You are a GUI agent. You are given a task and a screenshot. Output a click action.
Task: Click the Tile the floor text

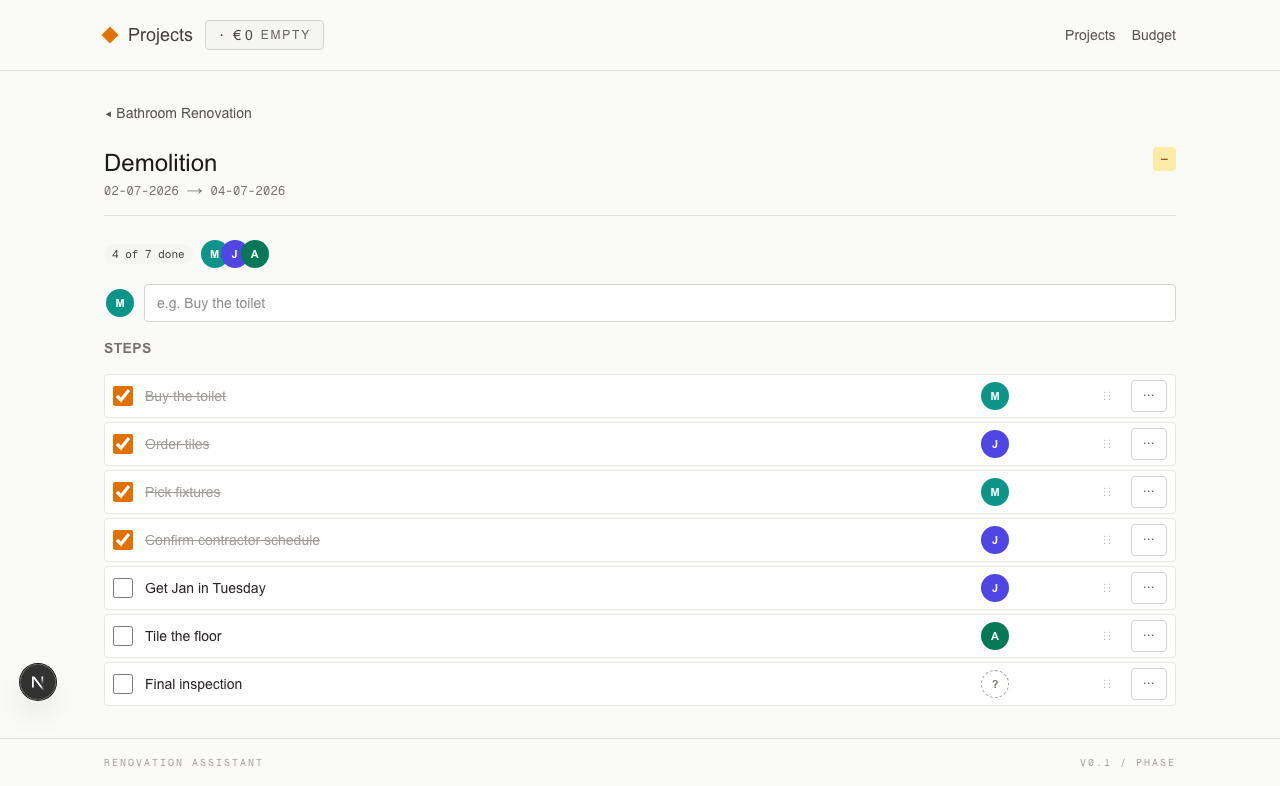tap(183, 636)
